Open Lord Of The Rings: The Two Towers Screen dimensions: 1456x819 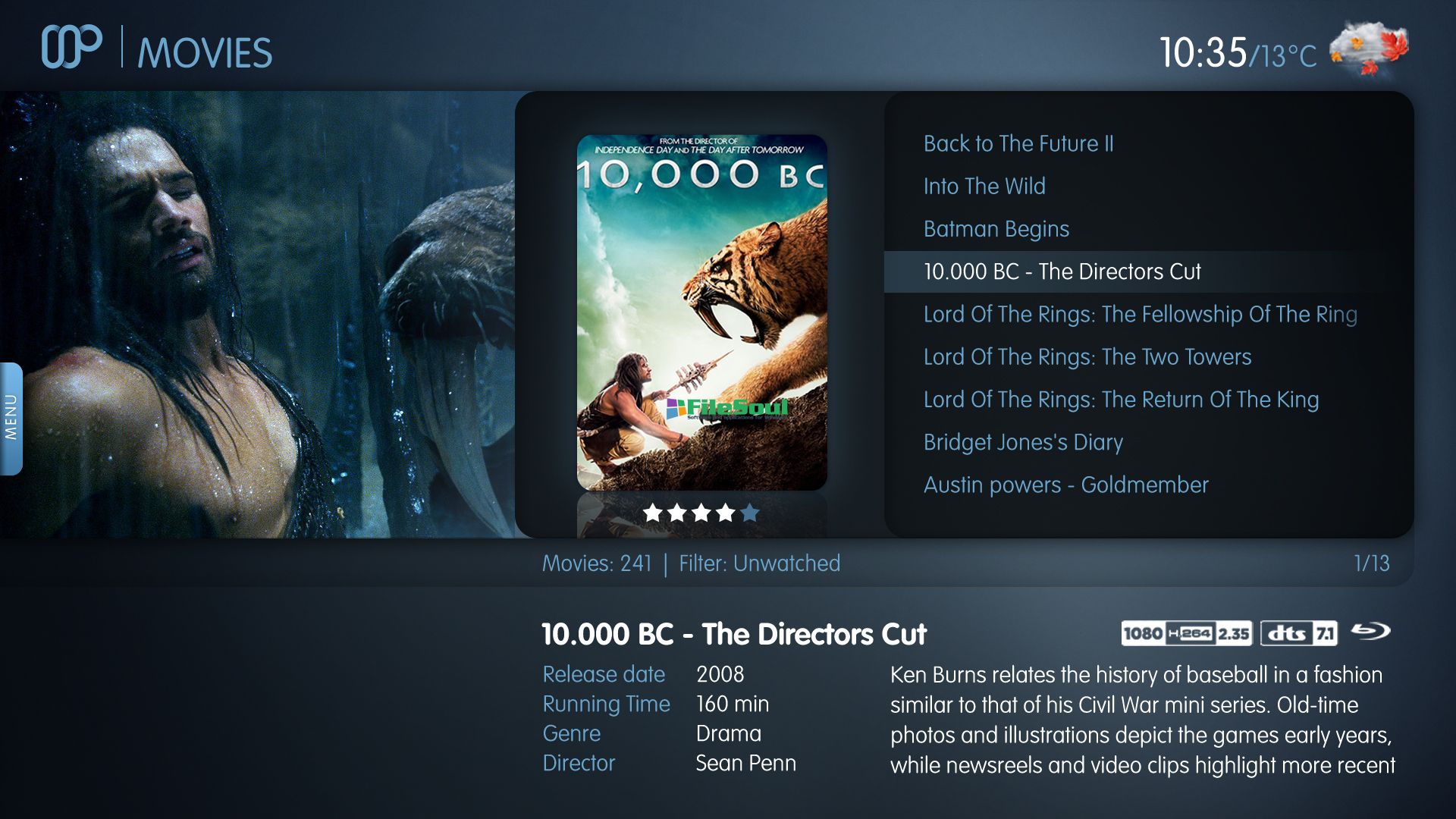tap(1087, 356)
